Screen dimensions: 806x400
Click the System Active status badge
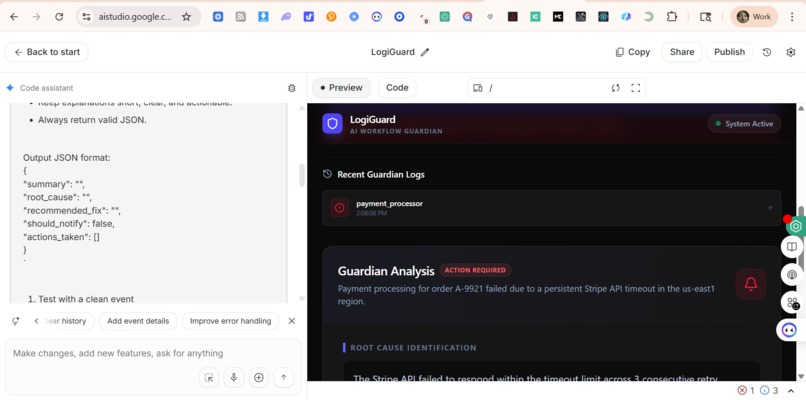click(x=744, y=124)
